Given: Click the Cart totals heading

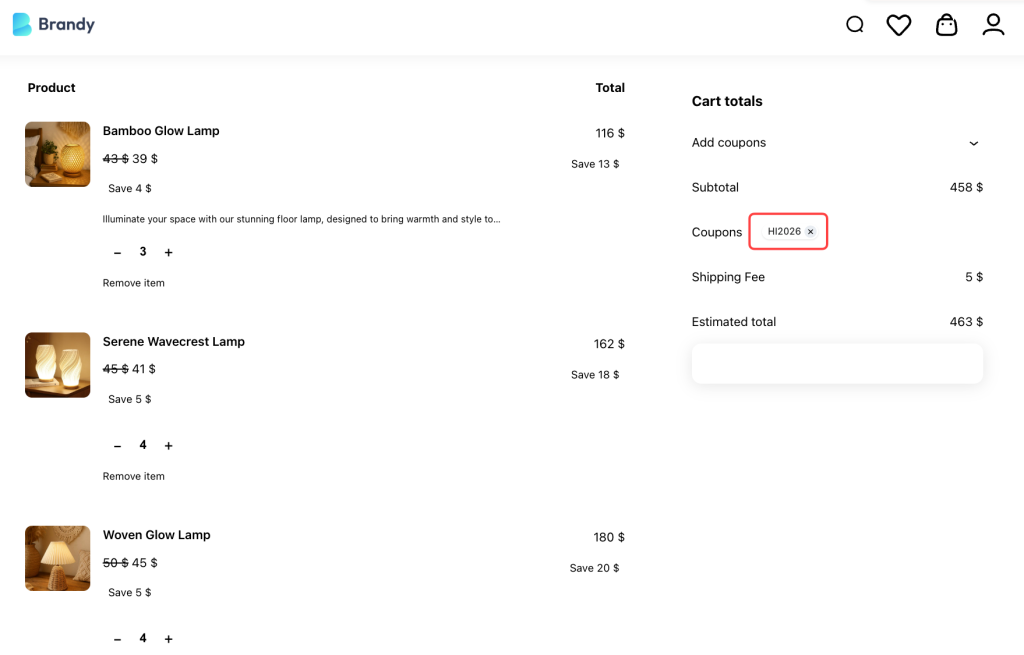Looking at the screenshot, I should click(727, 101).
